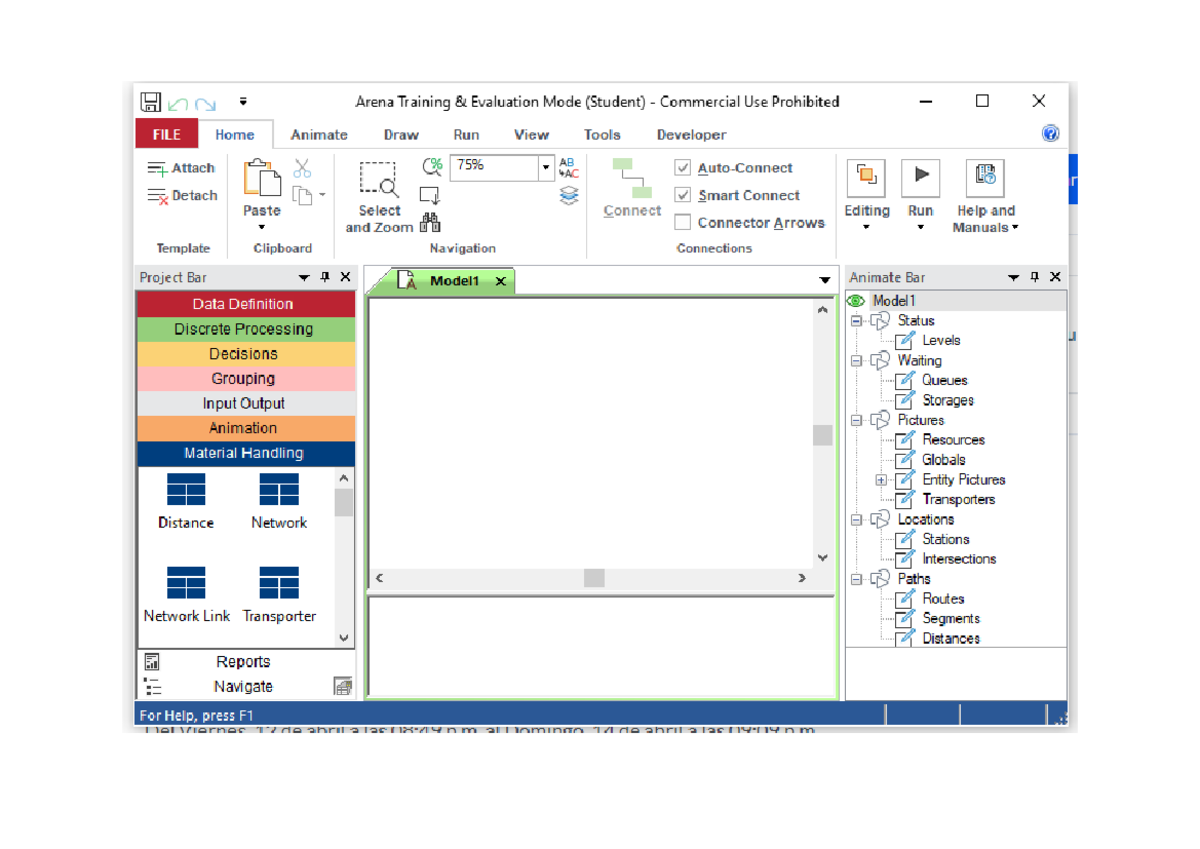Open help via the blue question mark
This screenshot has width=1200, height=849.
[1050, 134]
